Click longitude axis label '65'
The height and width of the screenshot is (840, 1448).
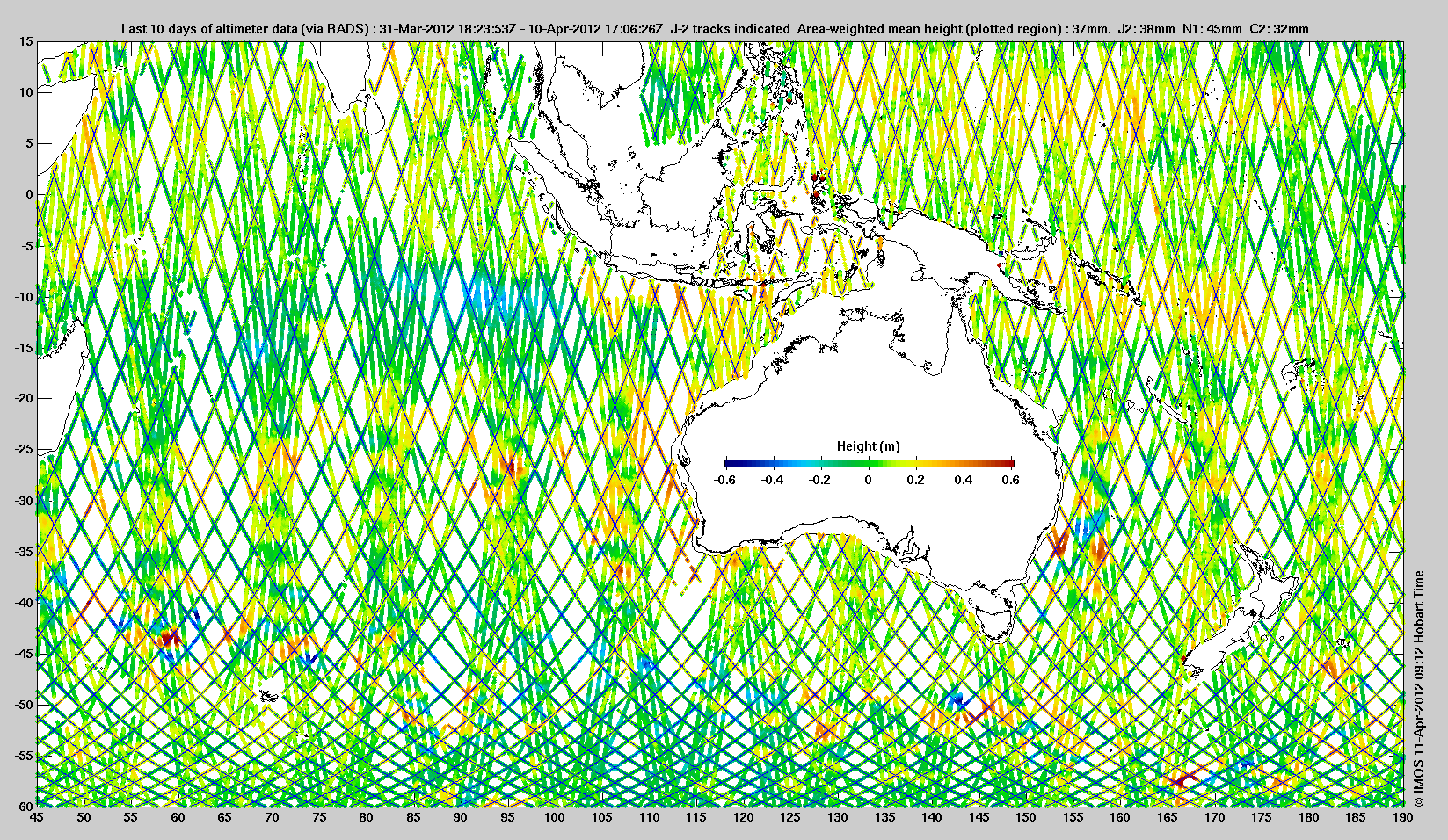pos(225,817)
